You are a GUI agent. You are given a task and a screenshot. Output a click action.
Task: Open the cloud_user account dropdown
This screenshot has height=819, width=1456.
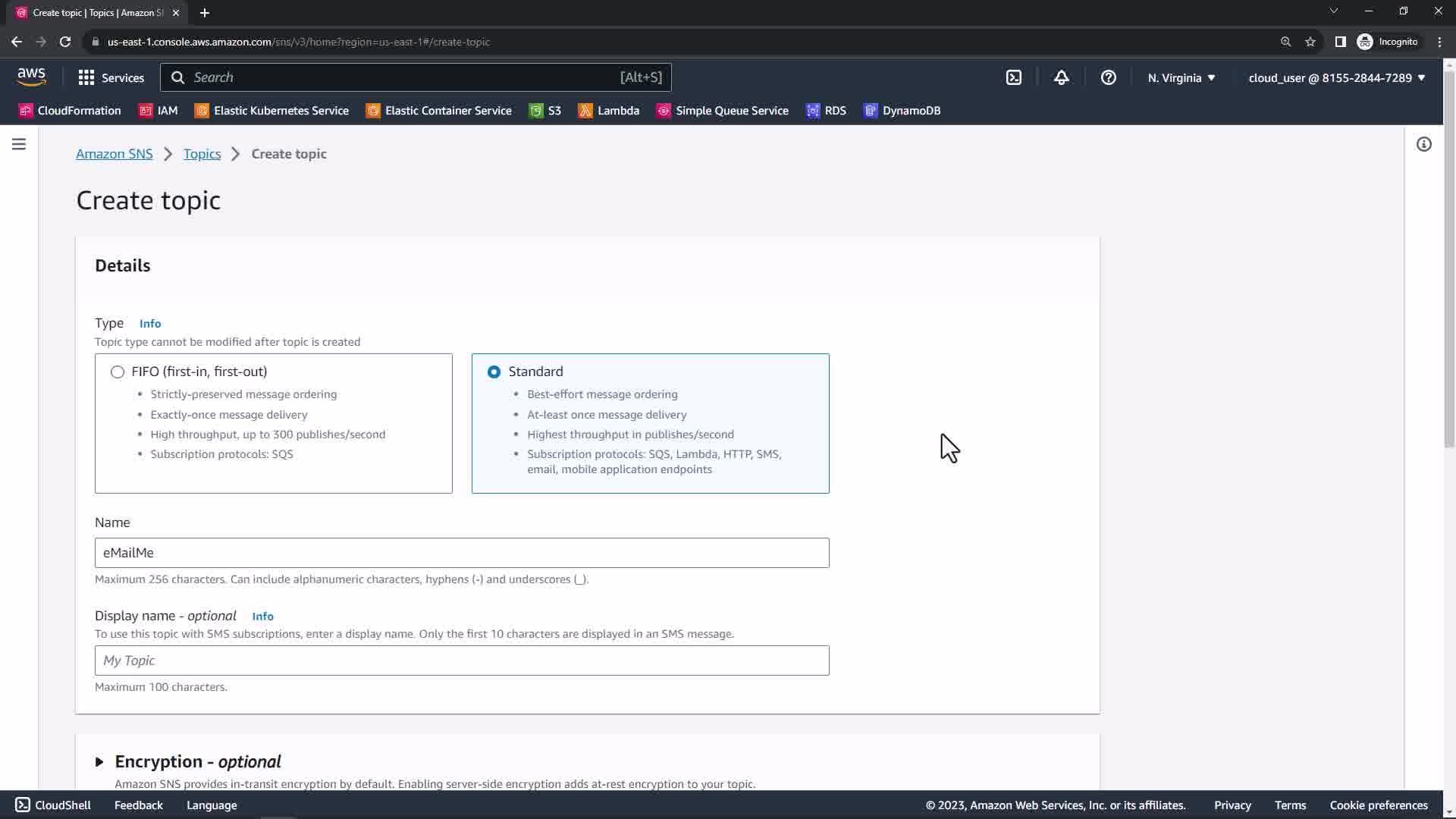tap(1336, 77)
